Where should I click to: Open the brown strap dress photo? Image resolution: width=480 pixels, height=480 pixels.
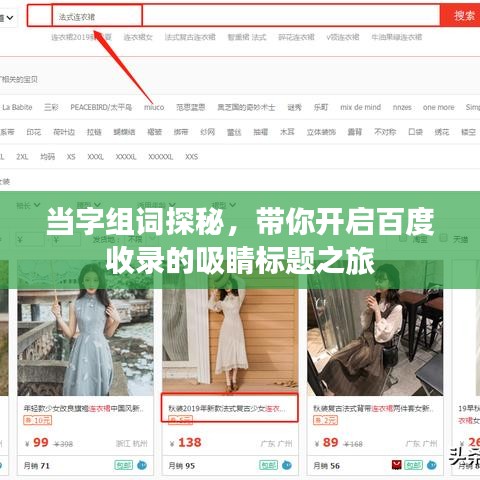click(x=375, y=328)
